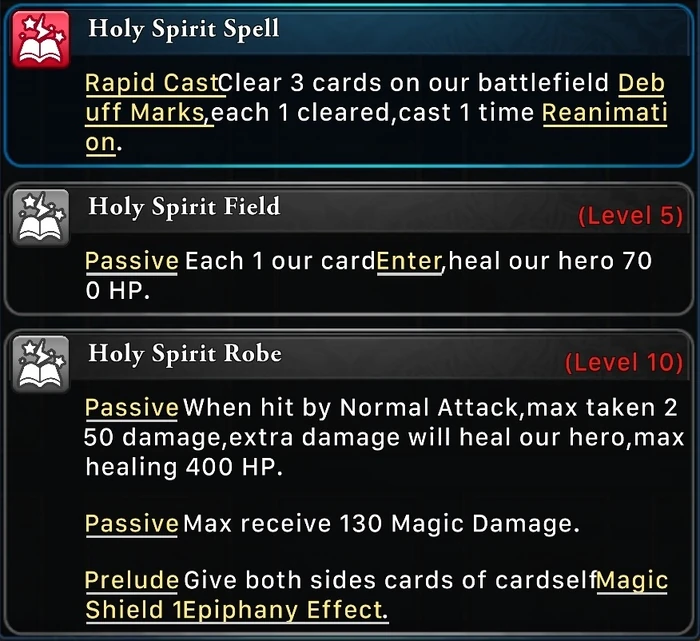Select the Holy Spirit Field title
This screenshot has width=700, height=641.
[x=184, y=207]
